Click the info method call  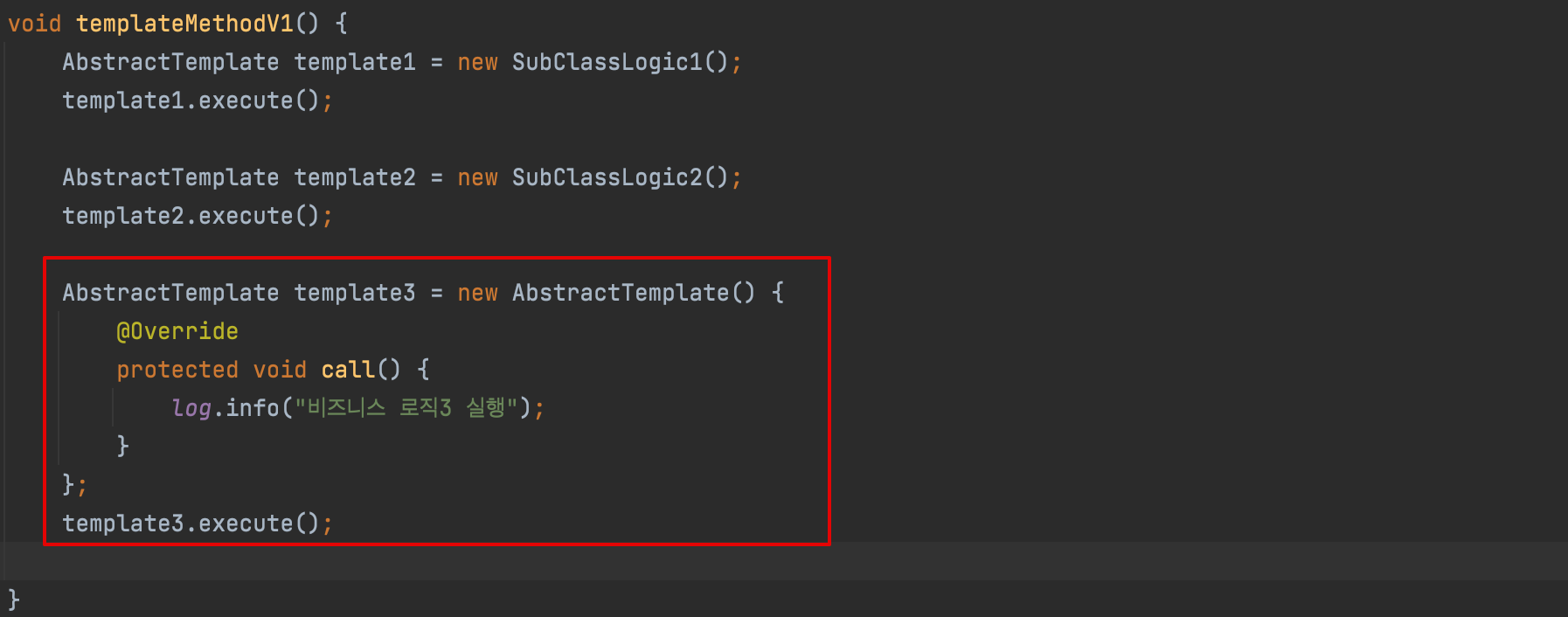pyautogui.click(x=253, y=408)
